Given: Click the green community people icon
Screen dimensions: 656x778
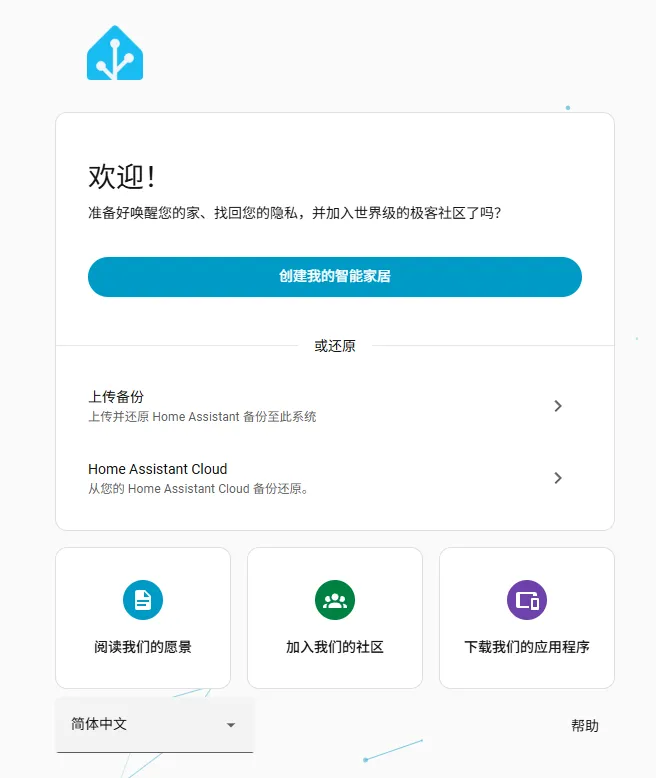Looking at the screenshot, I should coord(335,600).
